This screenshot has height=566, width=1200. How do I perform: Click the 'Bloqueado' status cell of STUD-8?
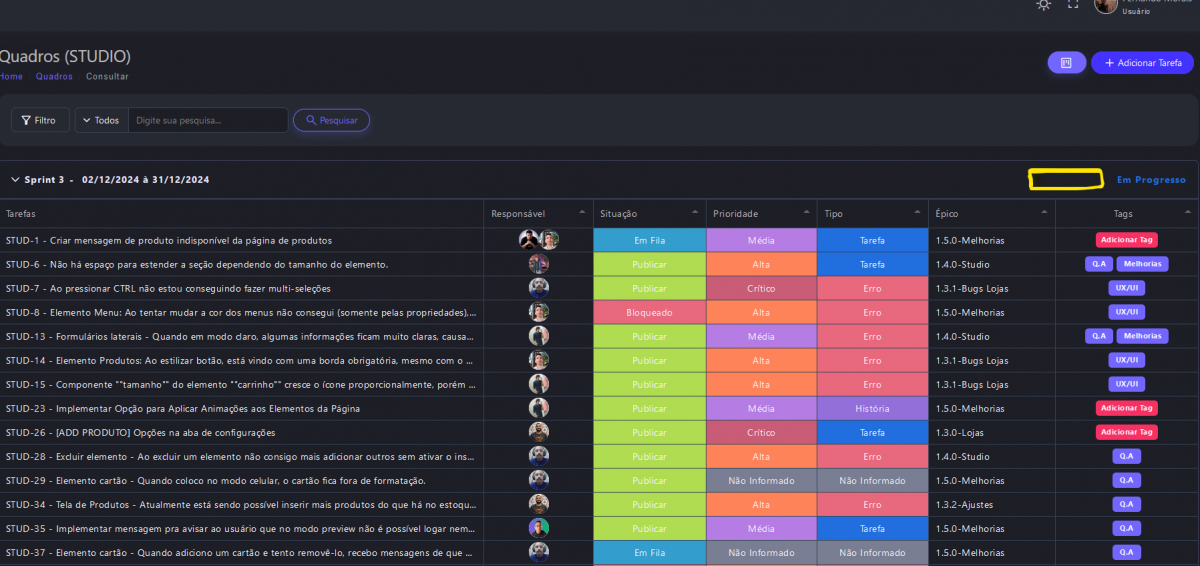coord(649,312)
